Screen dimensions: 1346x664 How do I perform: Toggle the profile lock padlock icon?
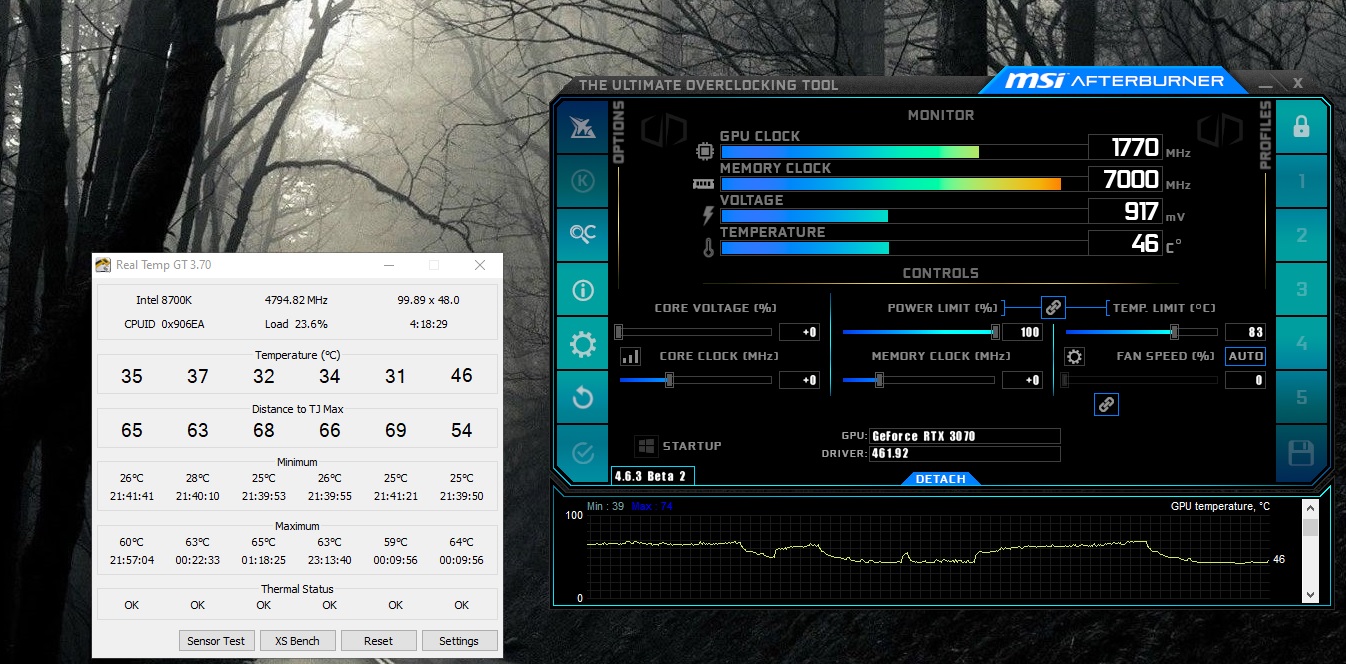tap(1301, 127)
